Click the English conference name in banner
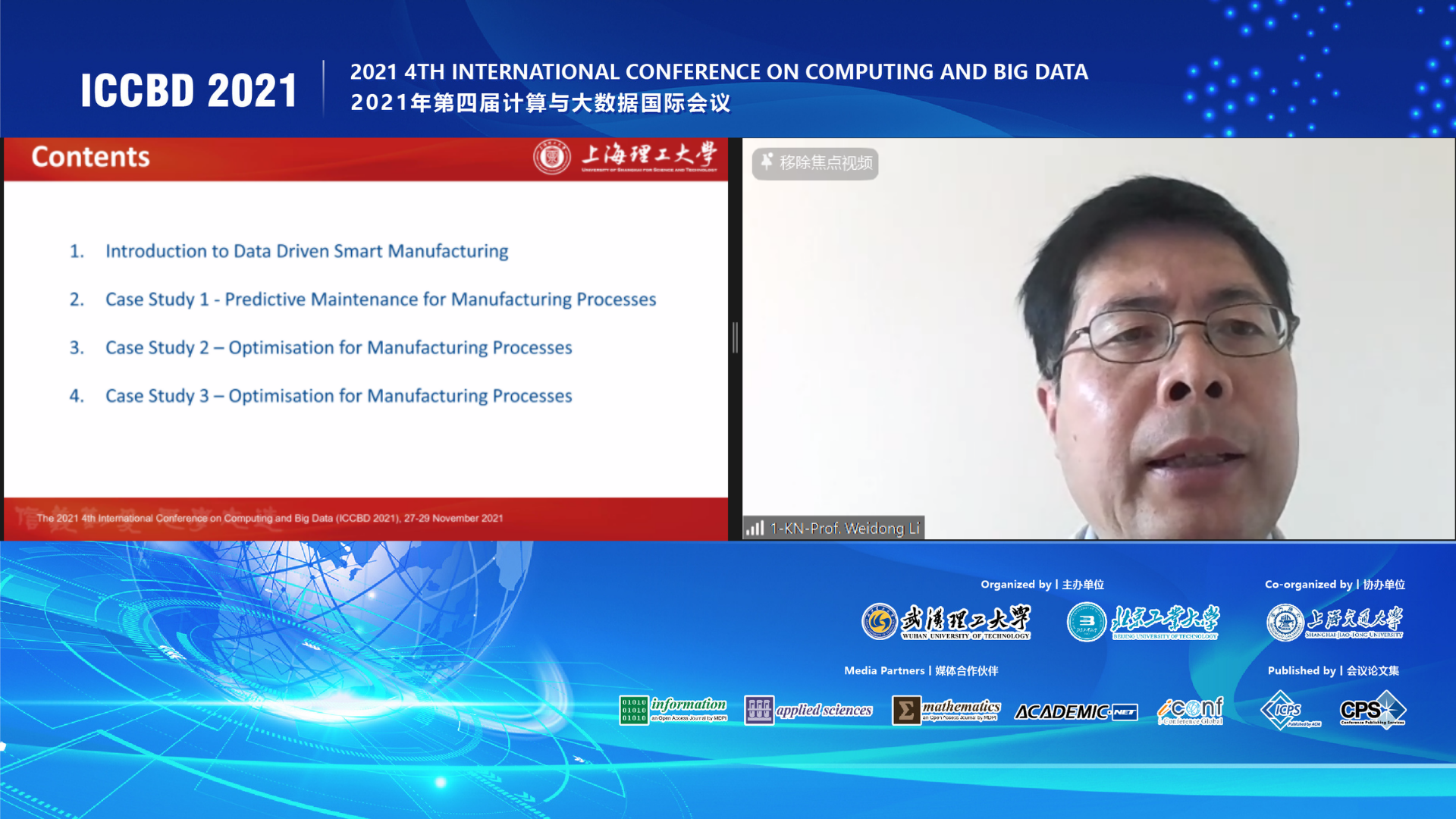 tap(719, 72)
